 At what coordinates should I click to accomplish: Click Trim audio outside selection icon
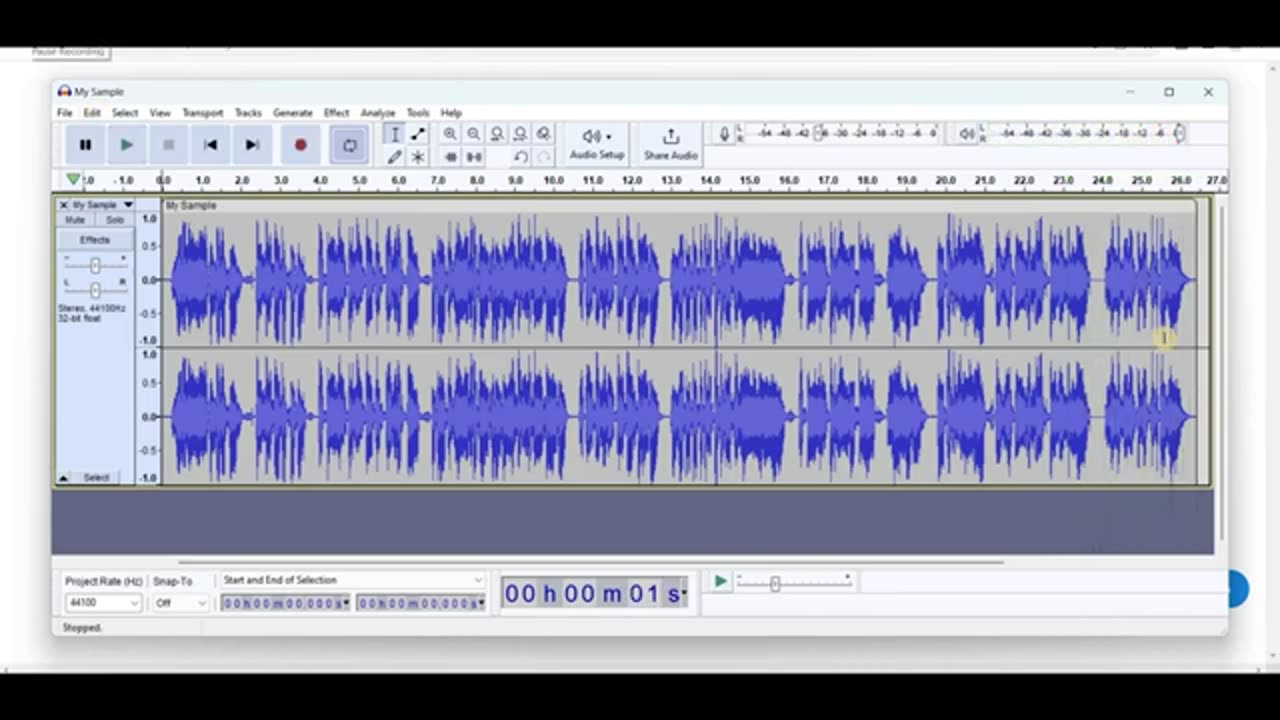[450, 157]
